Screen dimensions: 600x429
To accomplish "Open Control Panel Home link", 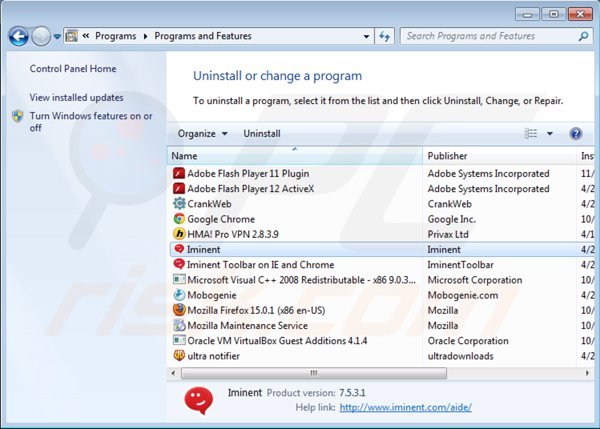I will coord(73,69).
